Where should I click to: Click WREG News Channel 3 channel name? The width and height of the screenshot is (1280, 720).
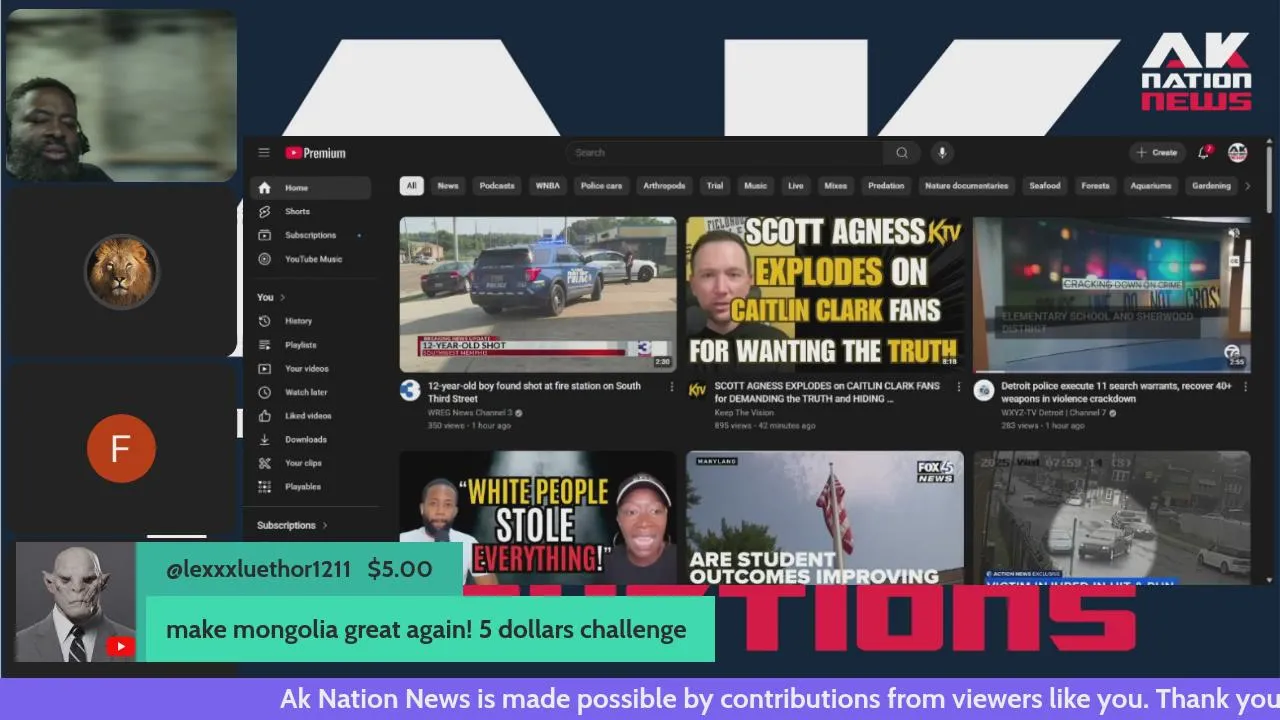[470, 413]
